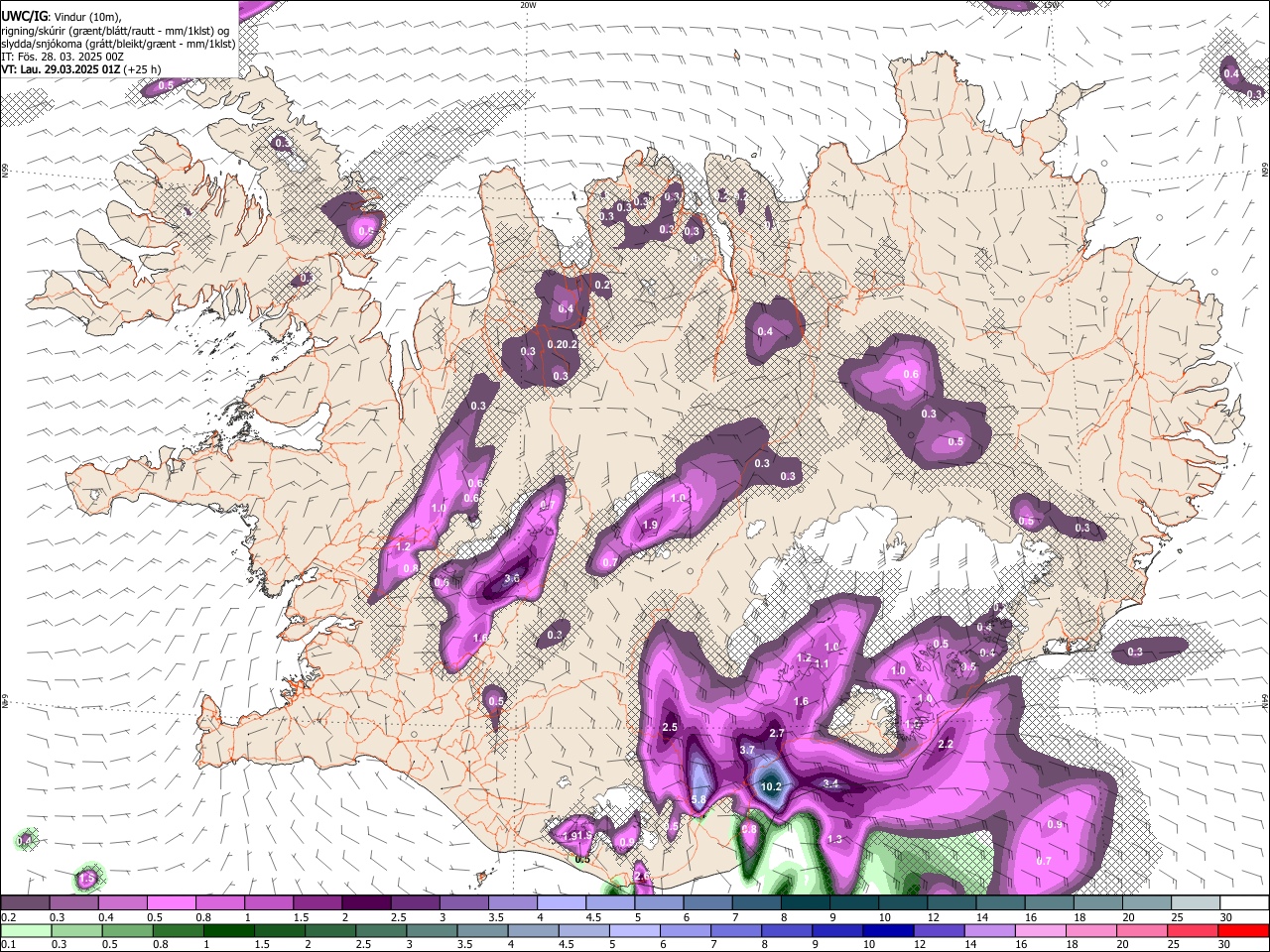Select upper legend swatch above label 3.5

point(513,903)
